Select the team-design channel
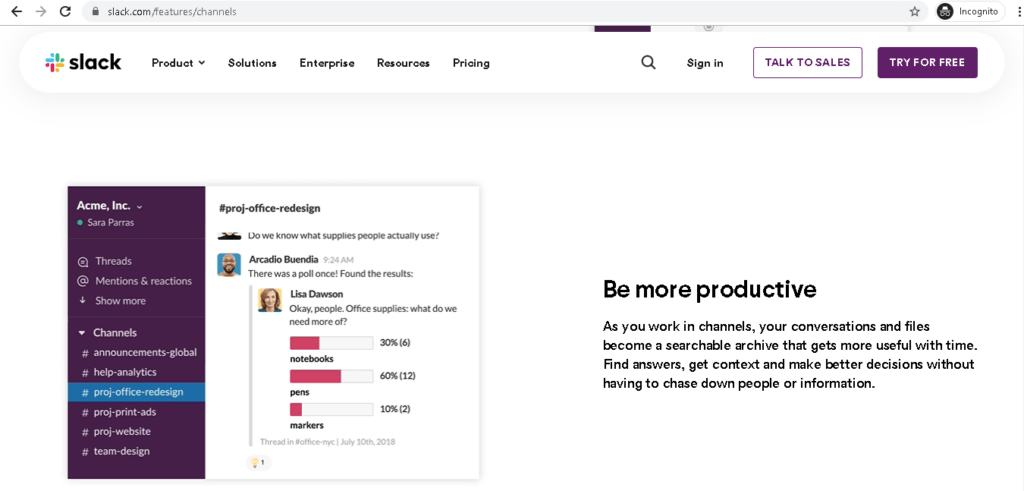 [136, 451]
